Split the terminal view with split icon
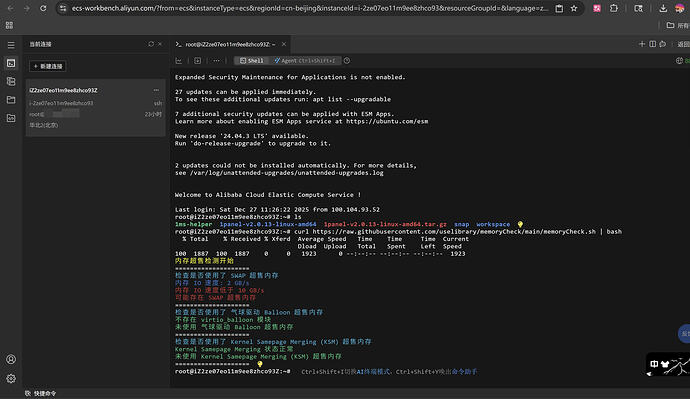Image resolution: width=690 pixels, height=399 pixels. (x=653, y=44)
